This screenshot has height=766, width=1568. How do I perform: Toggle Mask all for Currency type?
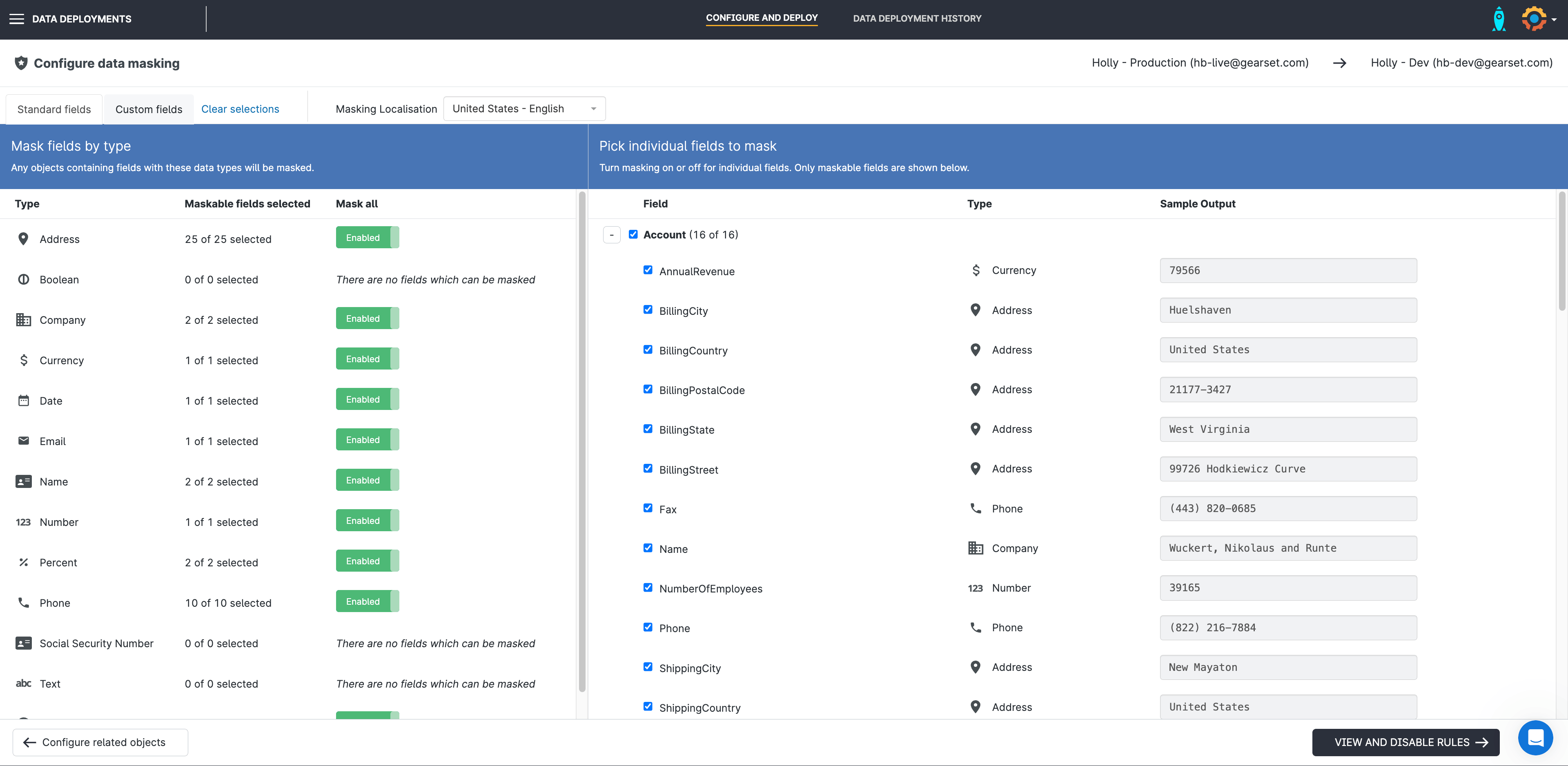pos(367,359)
